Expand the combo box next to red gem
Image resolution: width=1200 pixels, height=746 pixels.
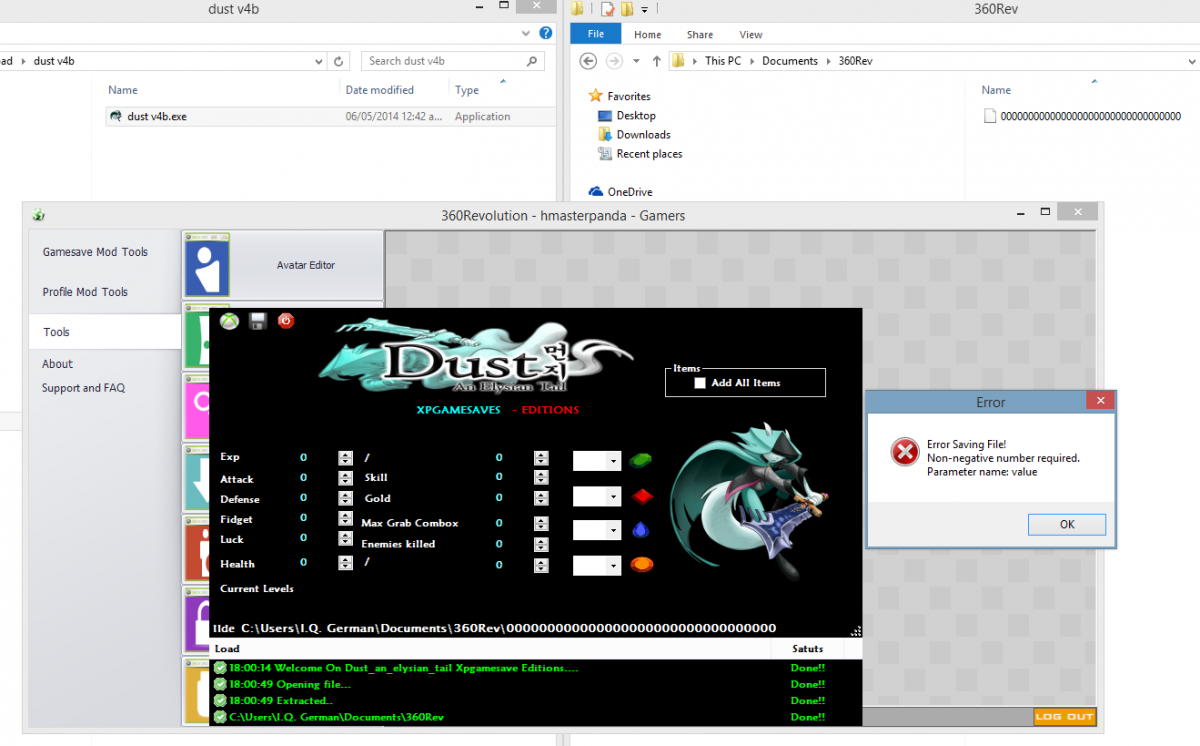614,497
